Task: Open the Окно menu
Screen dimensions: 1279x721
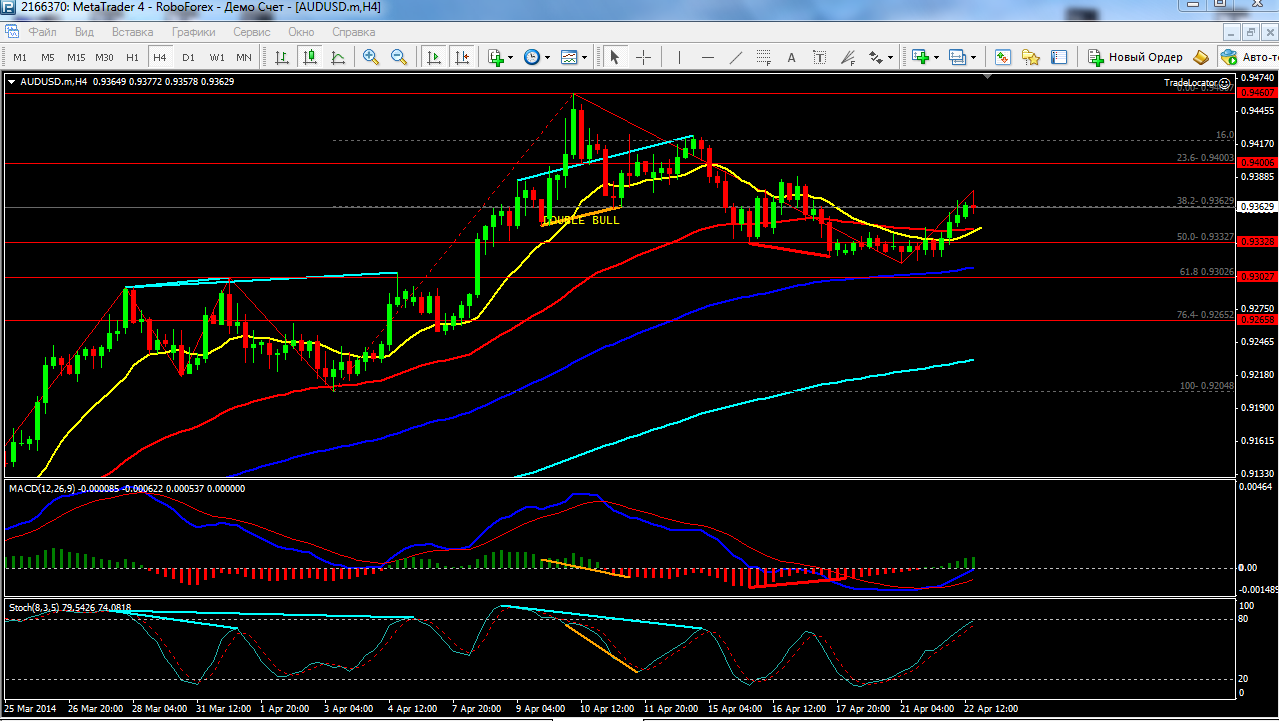Action: click(x=301, y=32)
